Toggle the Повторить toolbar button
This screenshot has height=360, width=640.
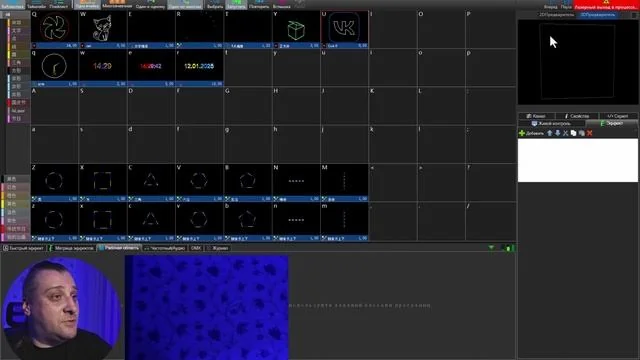pos(258,4)
